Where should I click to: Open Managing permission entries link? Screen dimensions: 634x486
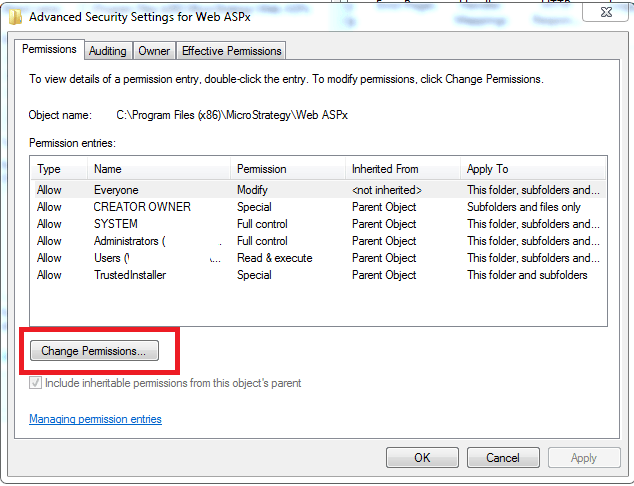pos(95,419)
